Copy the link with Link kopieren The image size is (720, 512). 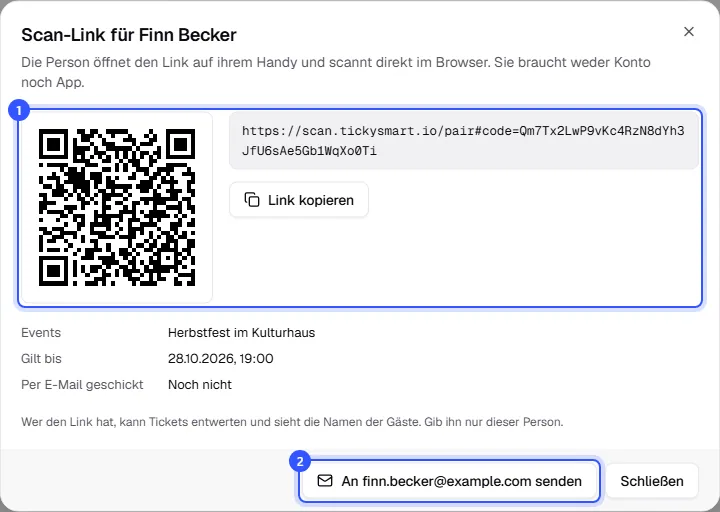tap(299, 200)
